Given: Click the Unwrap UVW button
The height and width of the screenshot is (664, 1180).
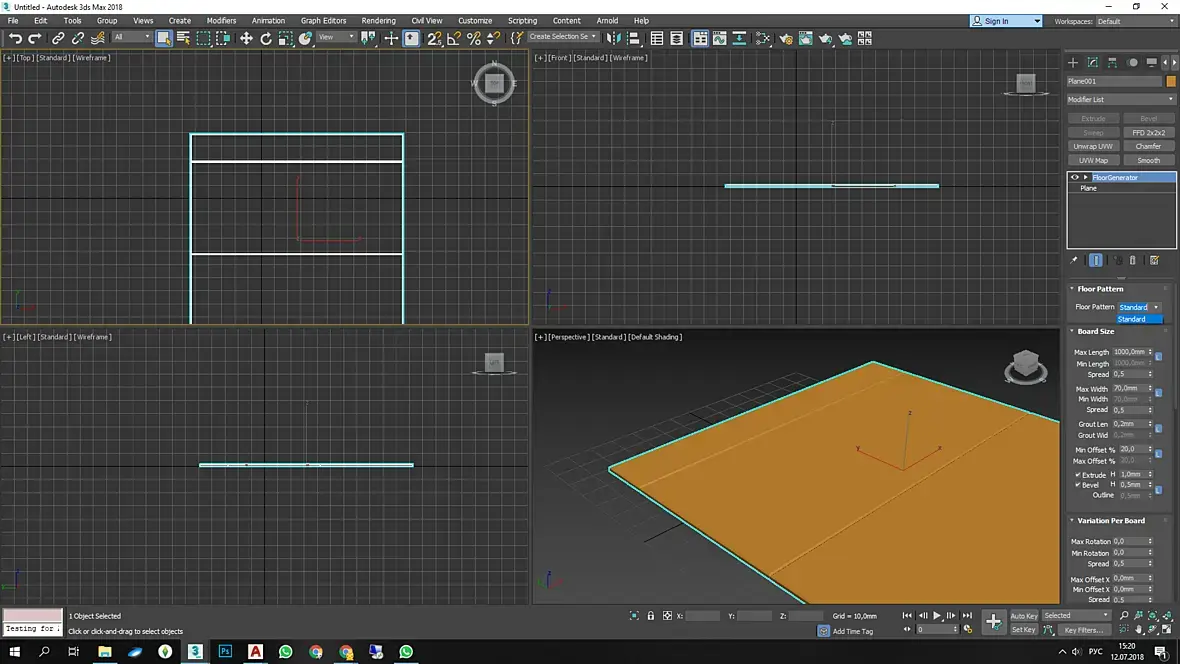Looking at the screenshot, I should pyautogui.click(x=1093, y=146).
